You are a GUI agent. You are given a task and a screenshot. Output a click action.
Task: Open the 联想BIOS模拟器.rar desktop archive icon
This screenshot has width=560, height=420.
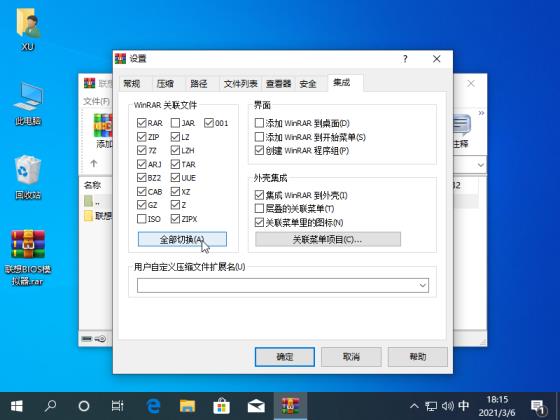click(x=28, y=257)
